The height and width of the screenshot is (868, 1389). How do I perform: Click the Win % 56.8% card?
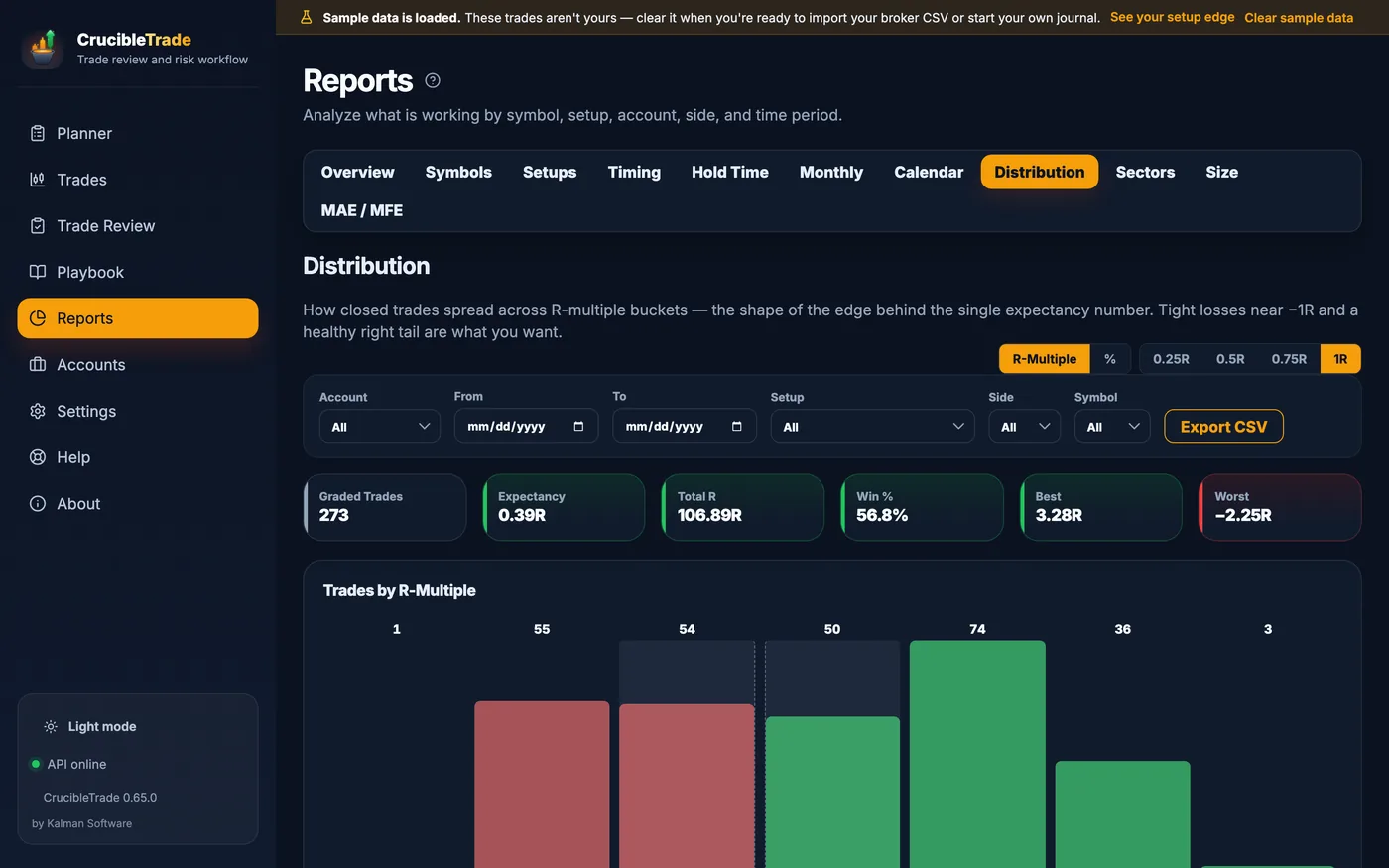(922, 507)
